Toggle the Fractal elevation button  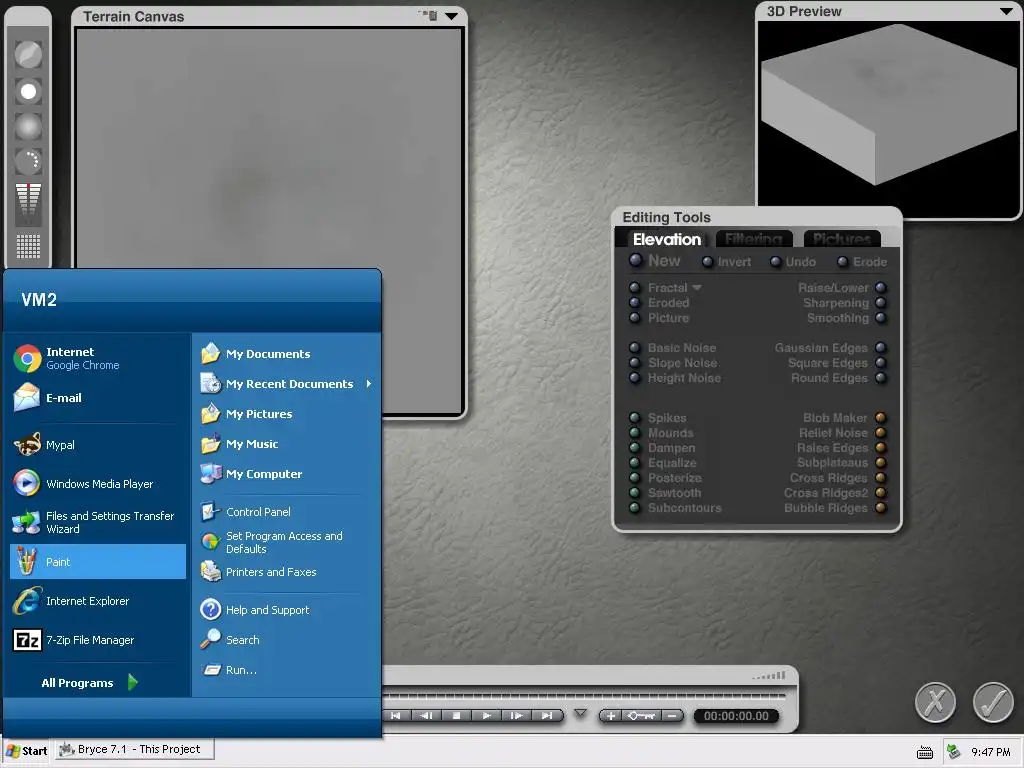coord(634,287)
